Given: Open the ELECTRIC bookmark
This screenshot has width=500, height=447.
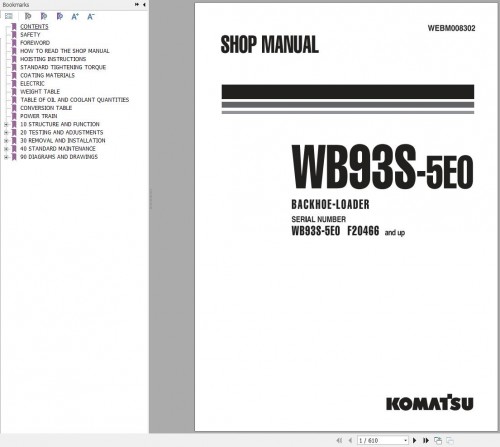Looking at the screenshot, I should tap(32, 84).
